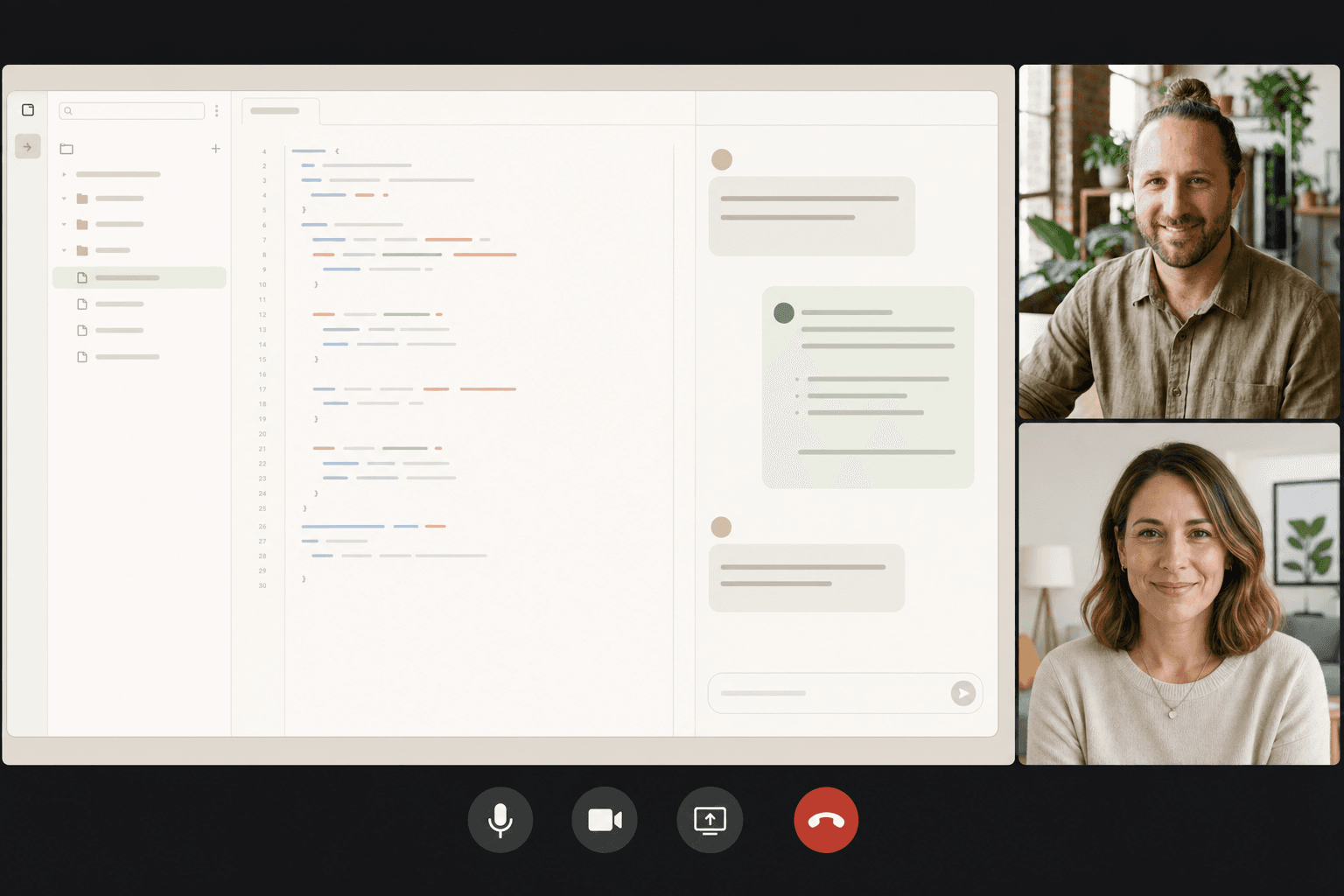The image size is (1344, 896).
Task: Select the third brown folder icon
Action: coord(82,250)
